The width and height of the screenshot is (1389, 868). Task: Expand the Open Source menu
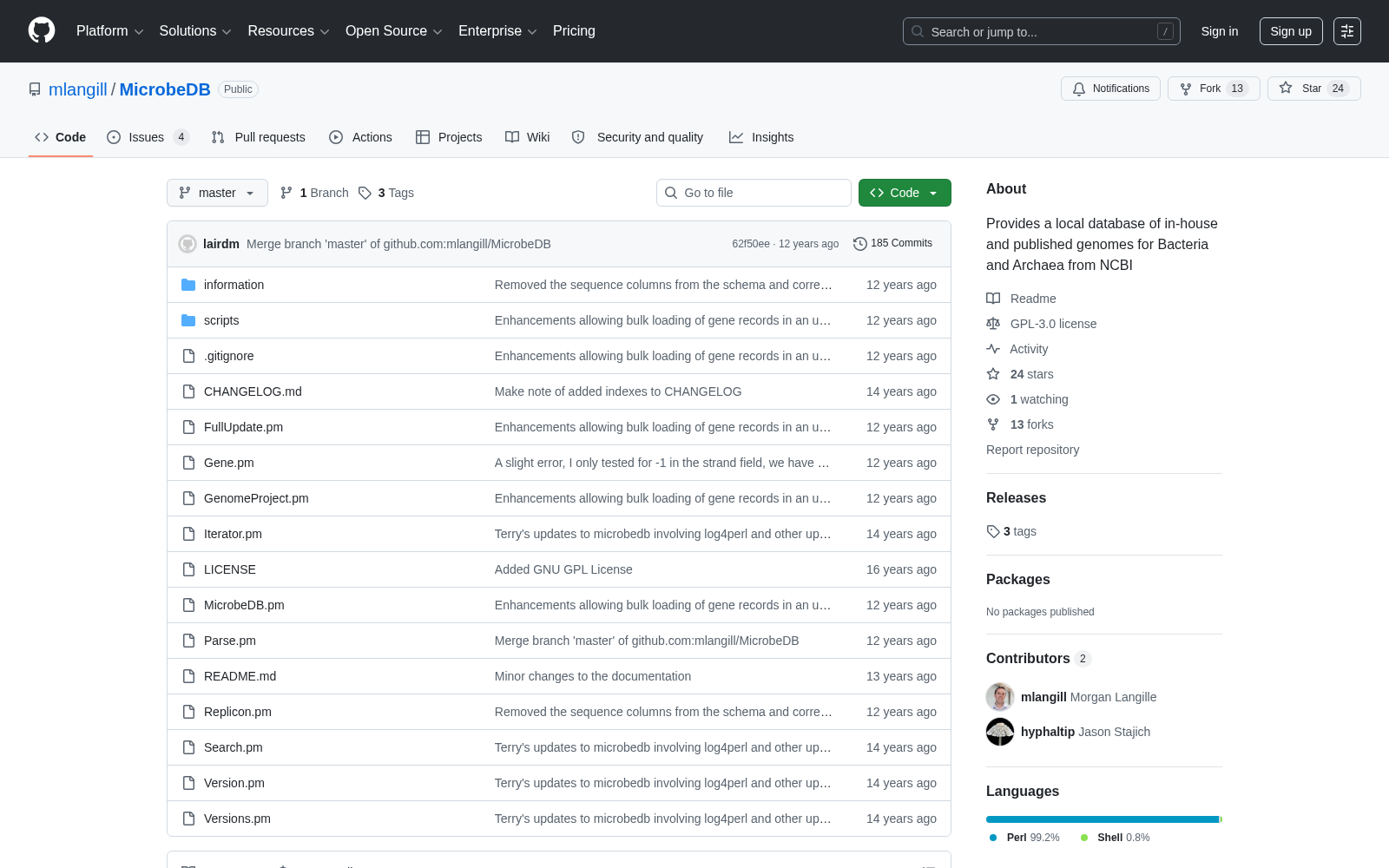pyautogui.click(x=394, y=31)
